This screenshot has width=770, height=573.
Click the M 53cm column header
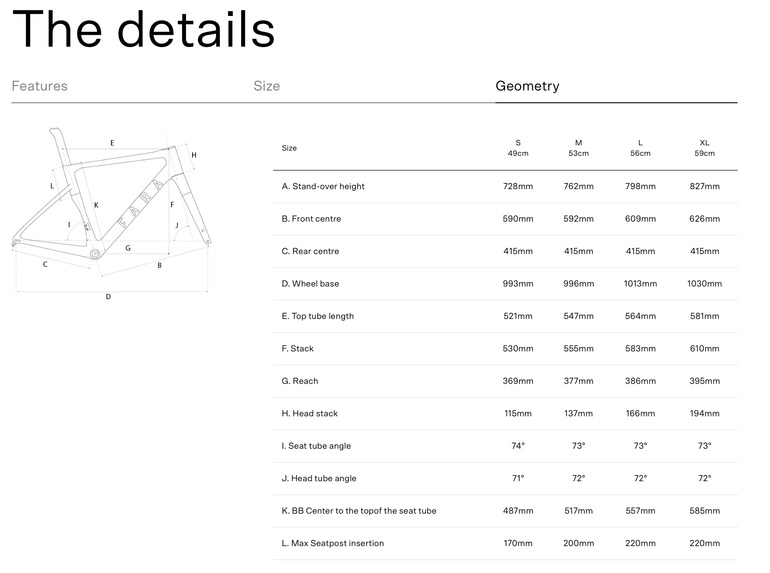point(578,148)
